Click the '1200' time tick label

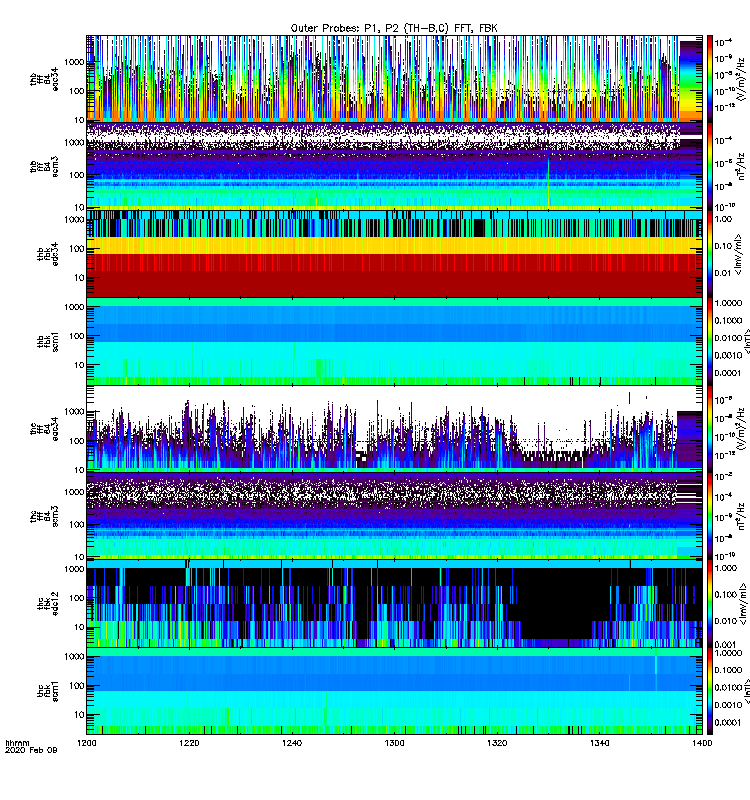86,743
